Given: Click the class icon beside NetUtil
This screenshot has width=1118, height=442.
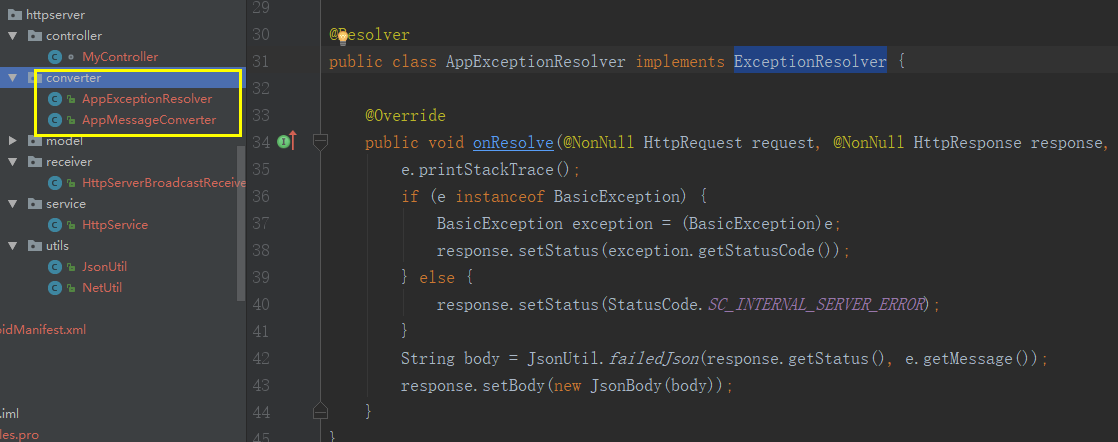Looking at the screenshot, I should 54,288.
